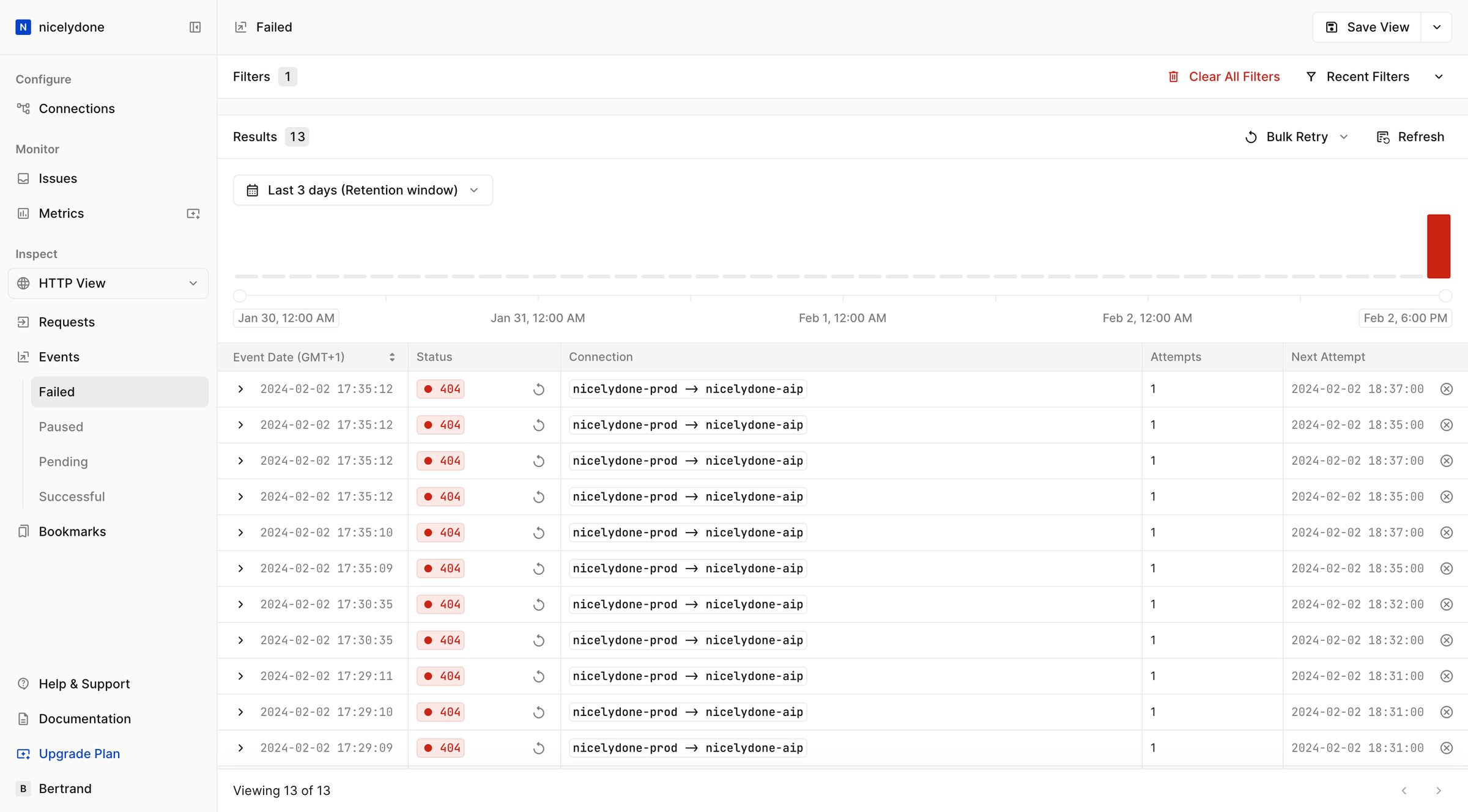Sort by Event Date column arrows
Image resolution: width=1468 pixels, height=812 pixels.
392,357
